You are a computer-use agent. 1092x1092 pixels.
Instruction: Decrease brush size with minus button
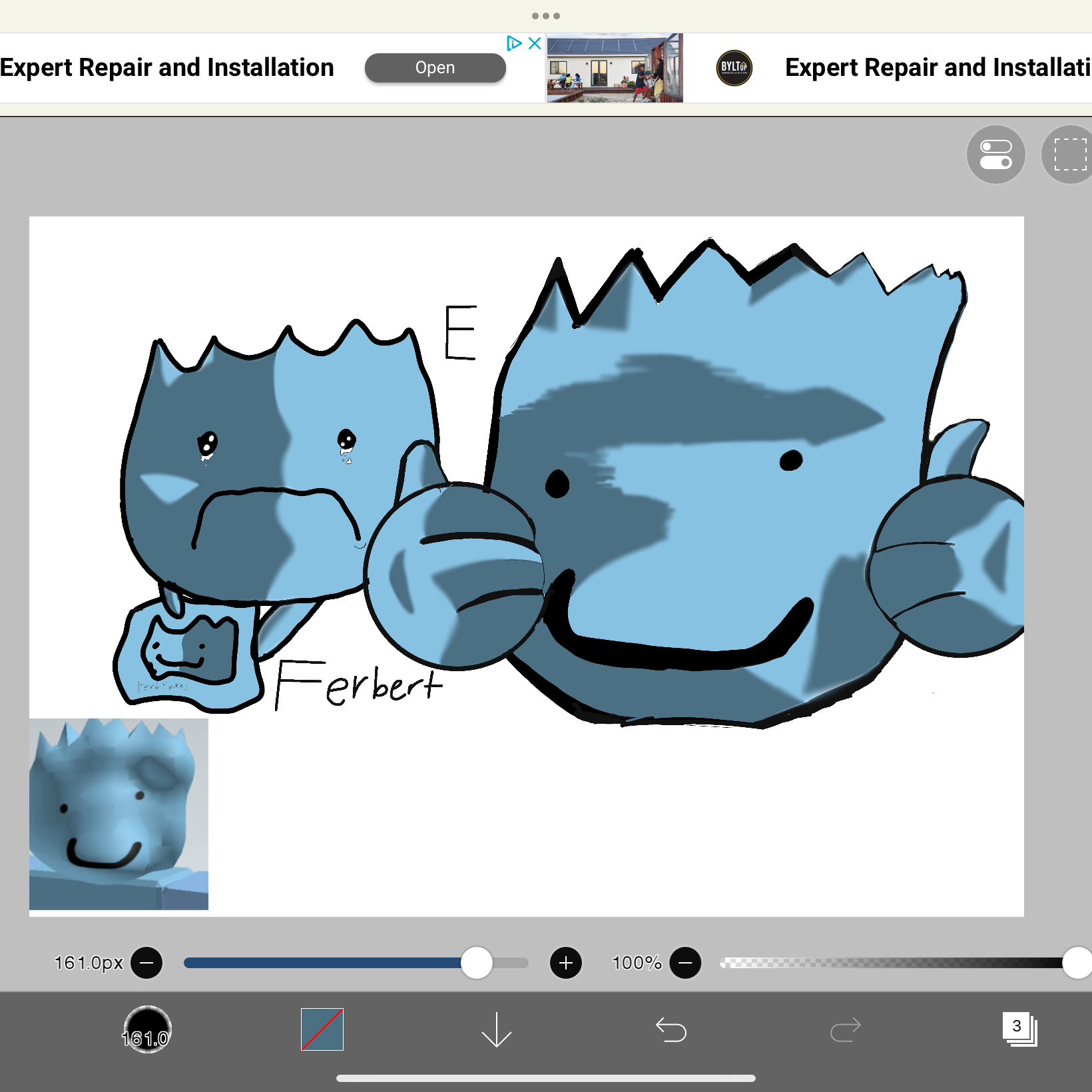[146, 963]
